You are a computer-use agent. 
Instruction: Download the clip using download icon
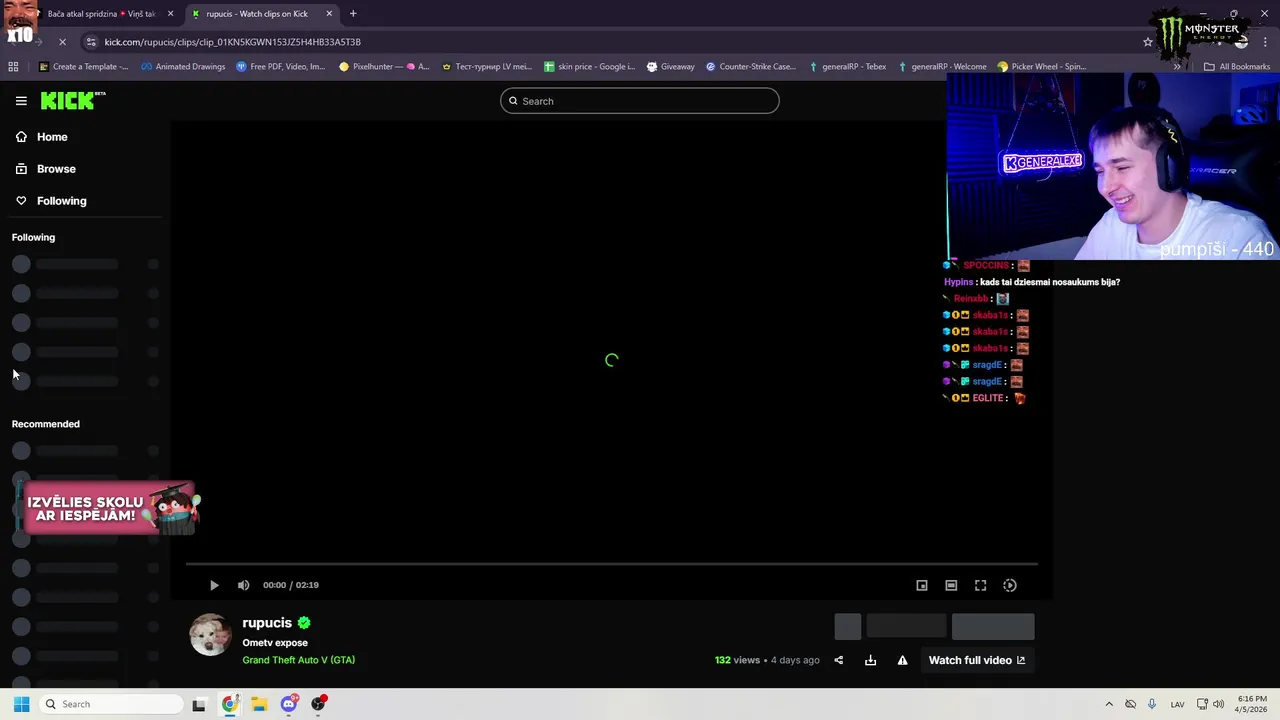pos(870,660)
